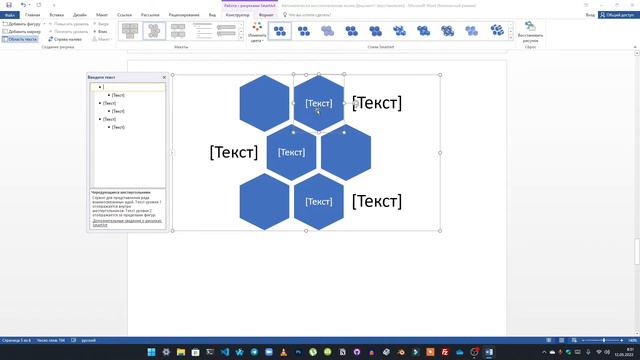Select fourth layout thumbnail with text lines

(202, 31)
